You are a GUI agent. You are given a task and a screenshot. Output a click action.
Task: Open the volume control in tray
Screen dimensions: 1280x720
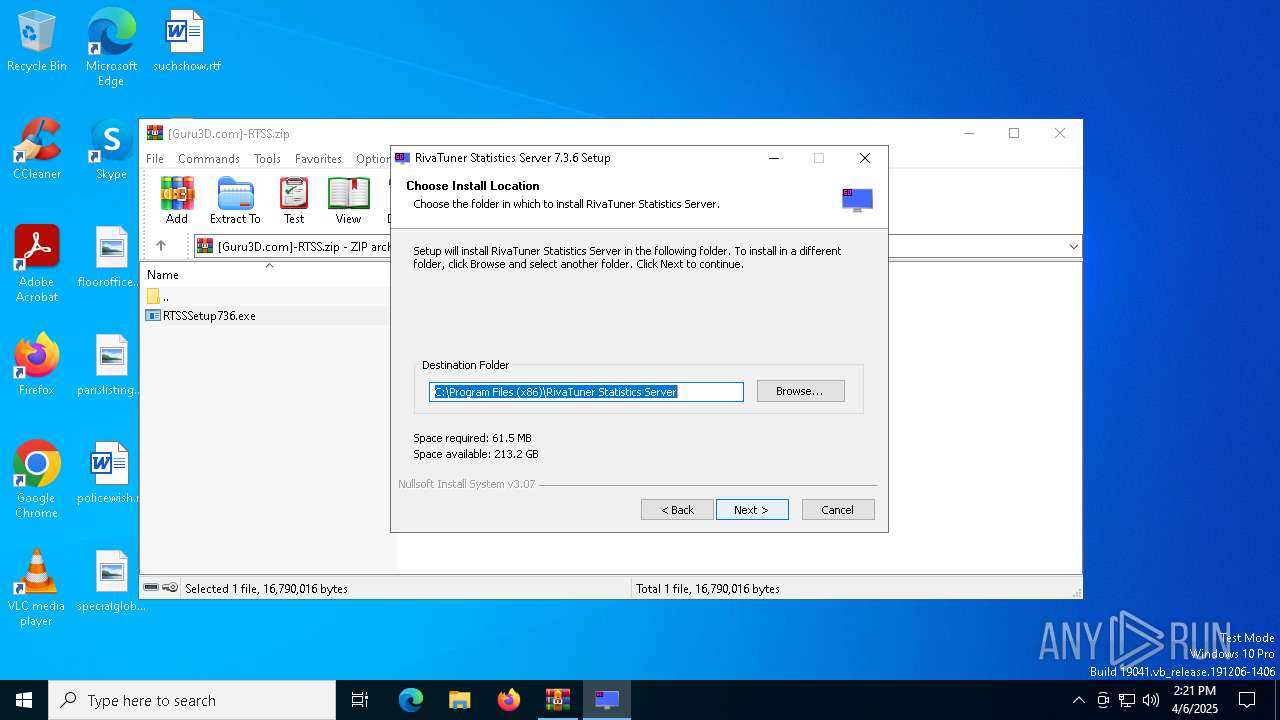(x=1151, y=700)
